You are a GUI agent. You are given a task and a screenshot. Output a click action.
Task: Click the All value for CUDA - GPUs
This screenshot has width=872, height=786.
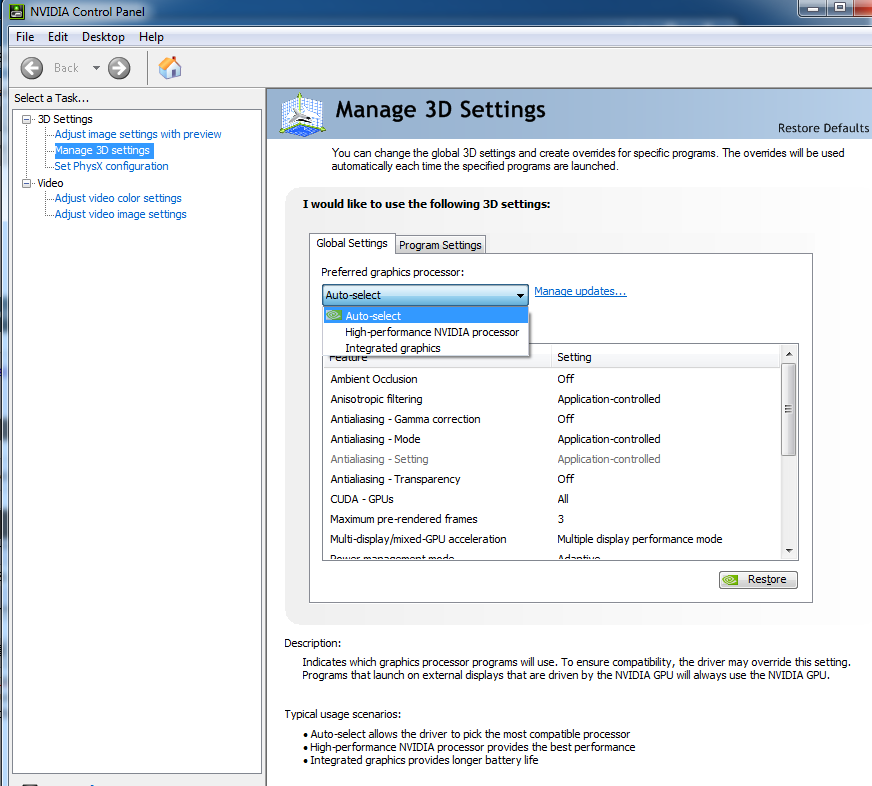(x=563, y=499)
